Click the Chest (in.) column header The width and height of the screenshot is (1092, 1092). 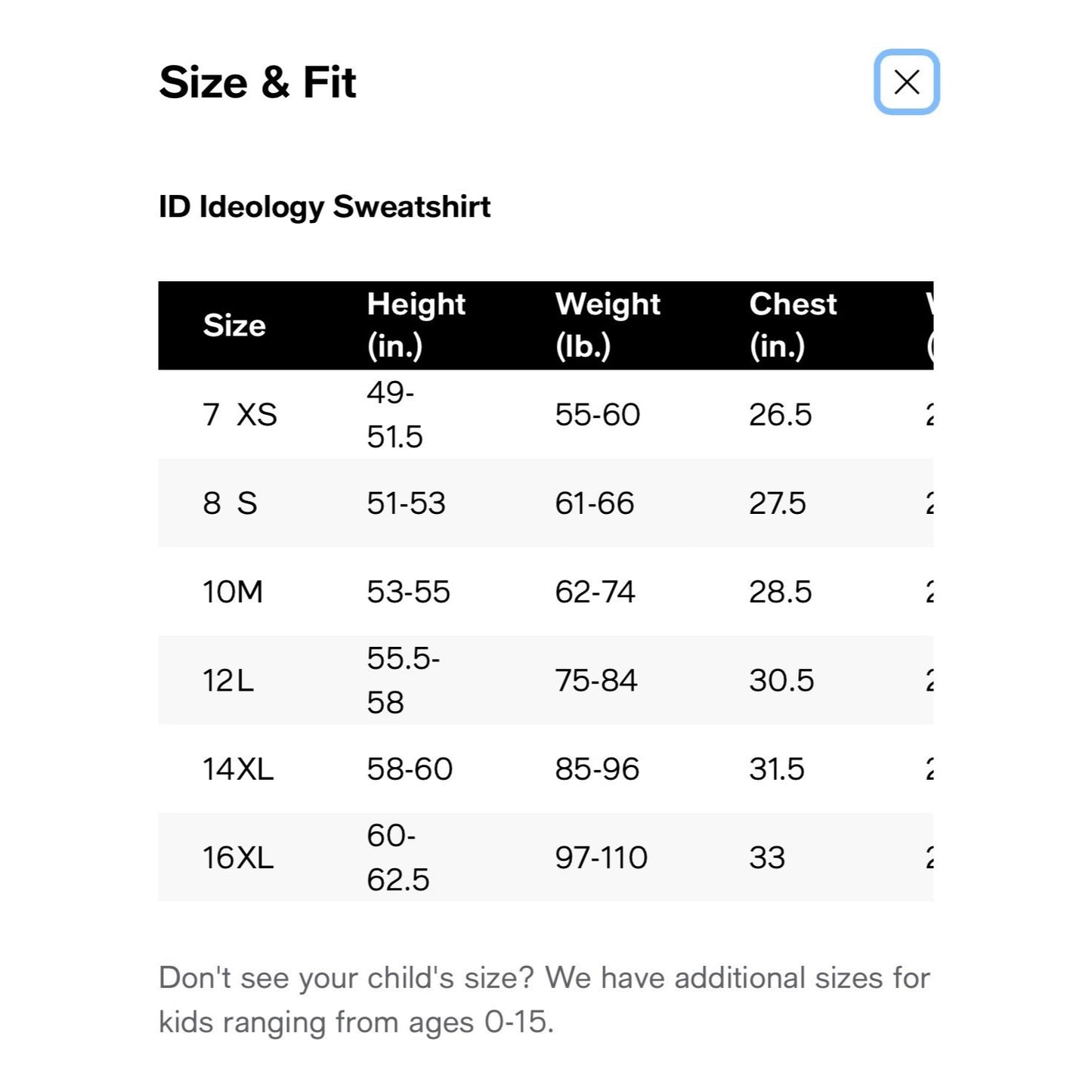pos(793,325)
